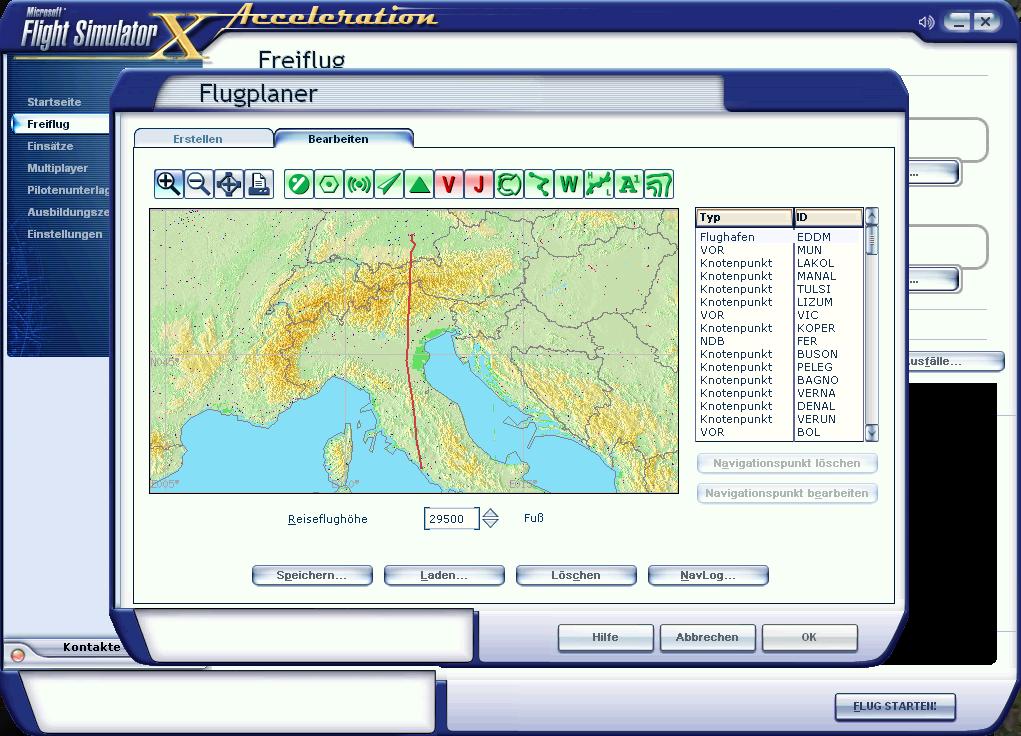Click the Speichern... button
The image size is (1021, 736).
(x=312, y=575)
